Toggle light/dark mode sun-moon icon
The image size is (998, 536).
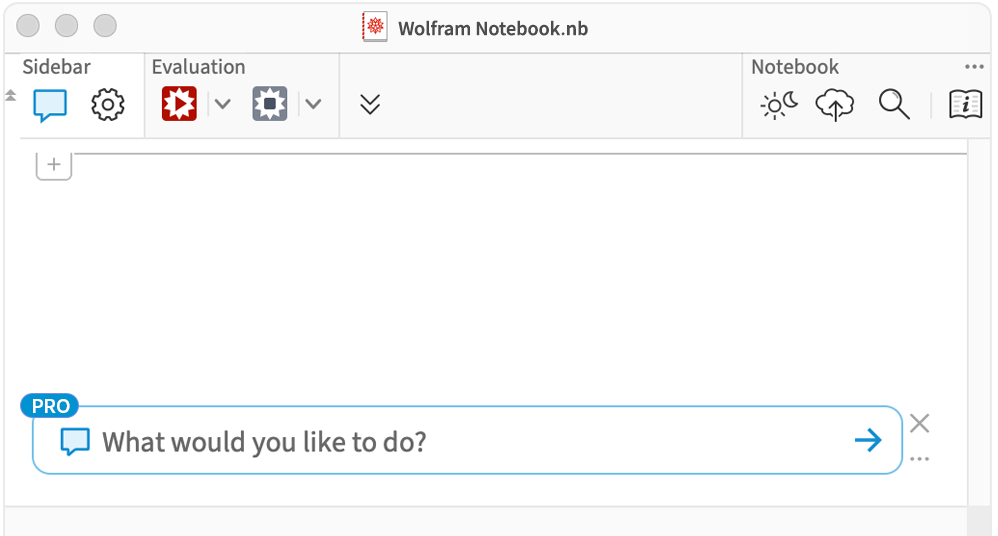click(x=779, y=105)
